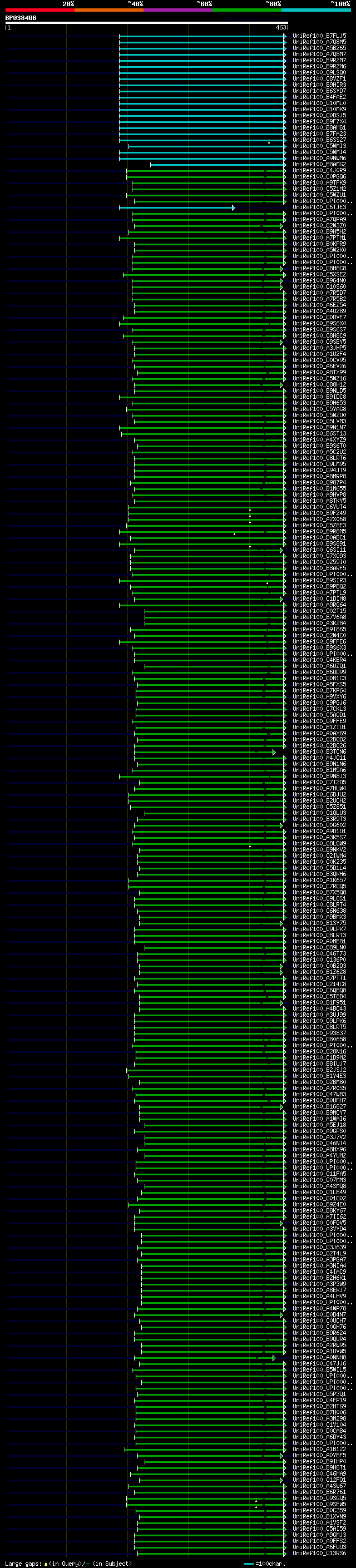The width and height of the screenshot is (356, 1568).
Task: Click the cyan ~100% identity legend bar
Action: 317,10
